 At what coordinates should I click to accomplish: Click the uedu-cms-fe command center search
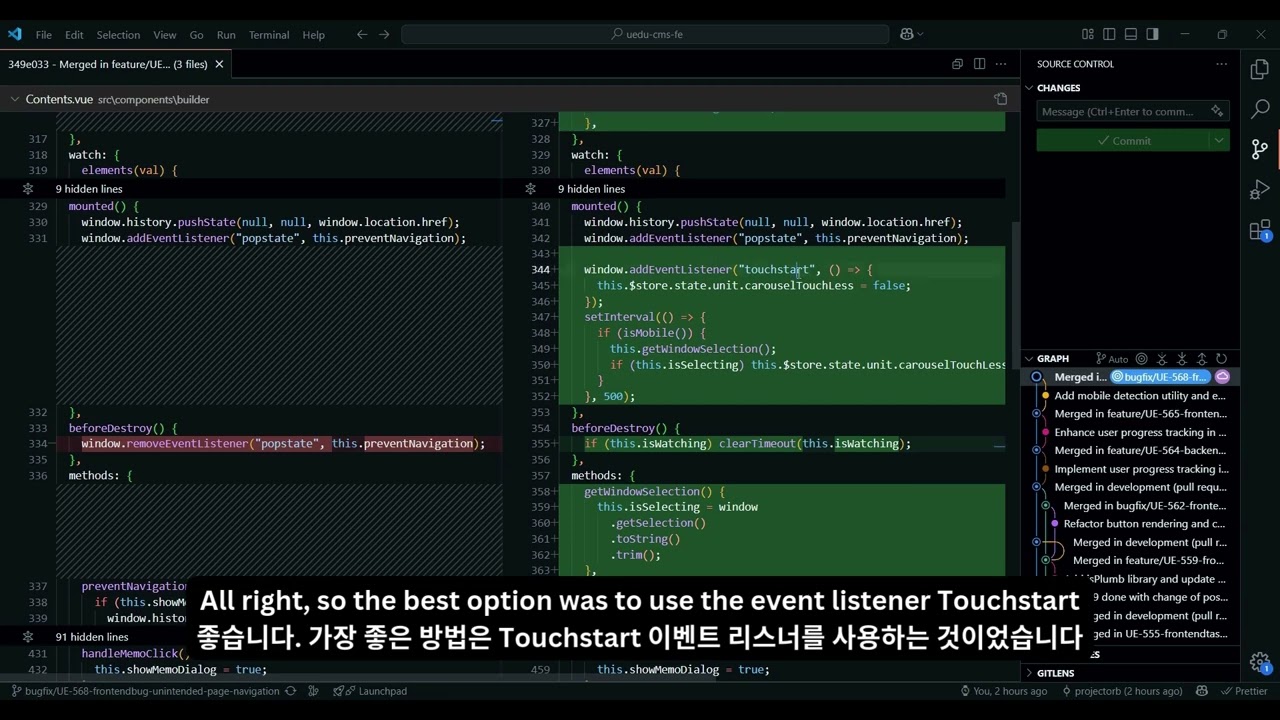coord(645,34)
